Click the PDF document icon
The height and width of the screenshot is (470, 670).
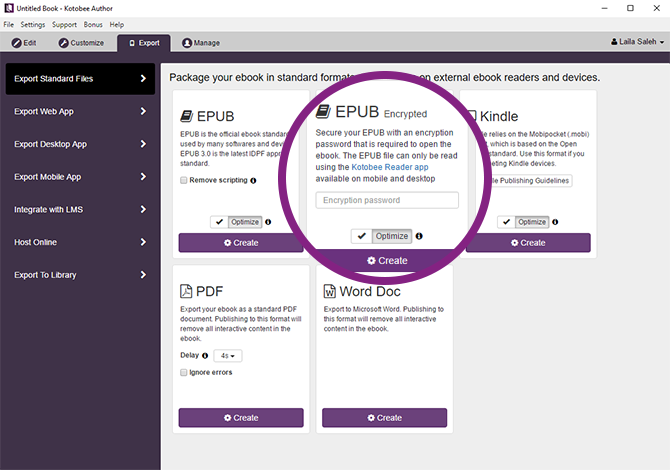click(186, 291)
